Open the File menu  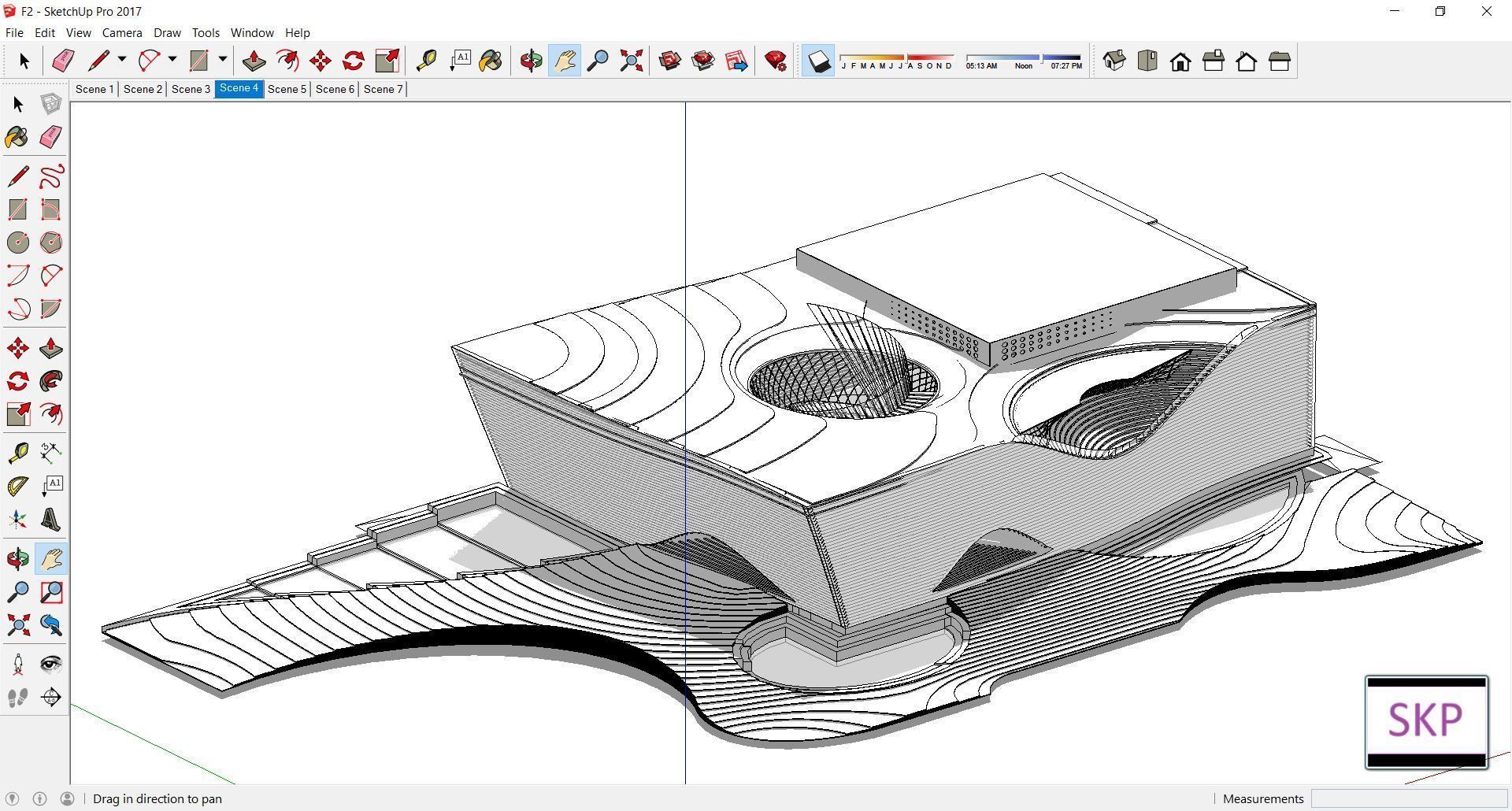pos(14,33)
